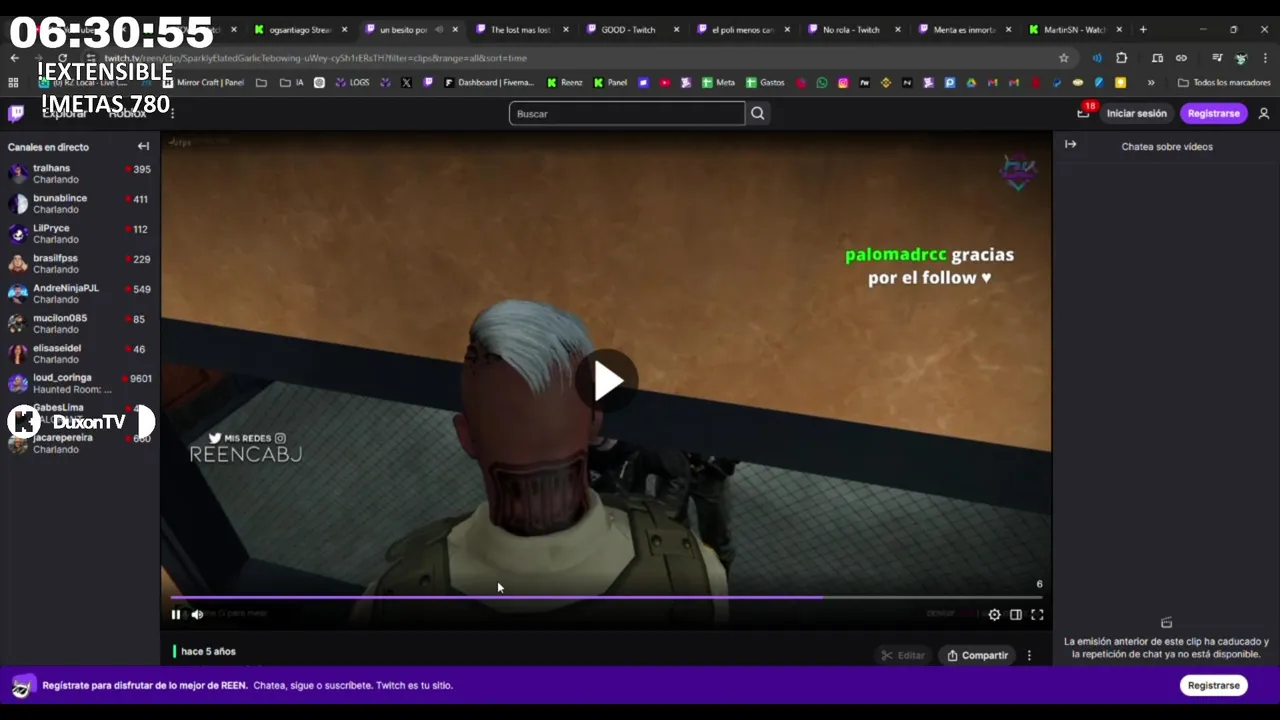Image resolution: width=1280 pixels, height=720 pixels.
Task: Show hidden bookmarks overflow chevron
Action: (1151, 83)
